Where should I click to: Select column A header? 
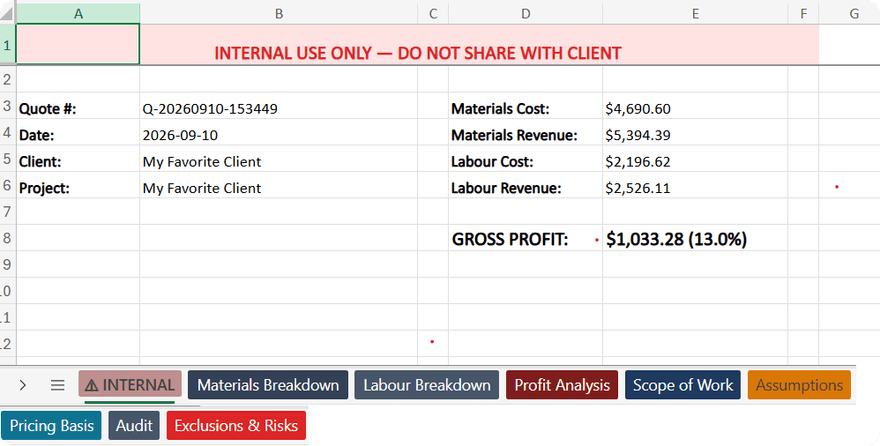[78, 13]
